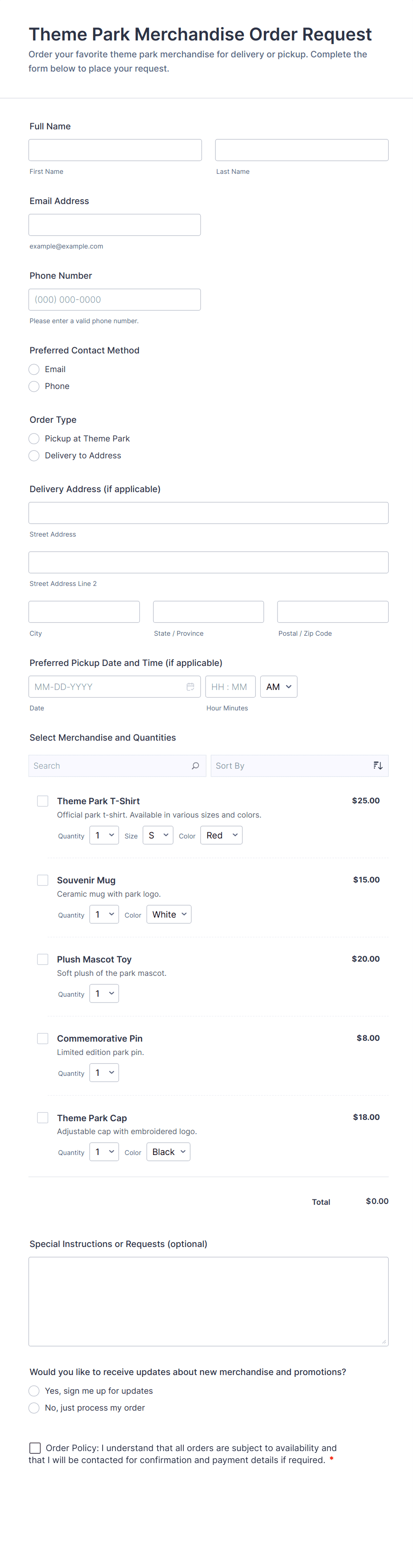413x1568 pixels.
Task: Check the Theme Park T-Shirt checkbox
Action: (x=43, y=801)
